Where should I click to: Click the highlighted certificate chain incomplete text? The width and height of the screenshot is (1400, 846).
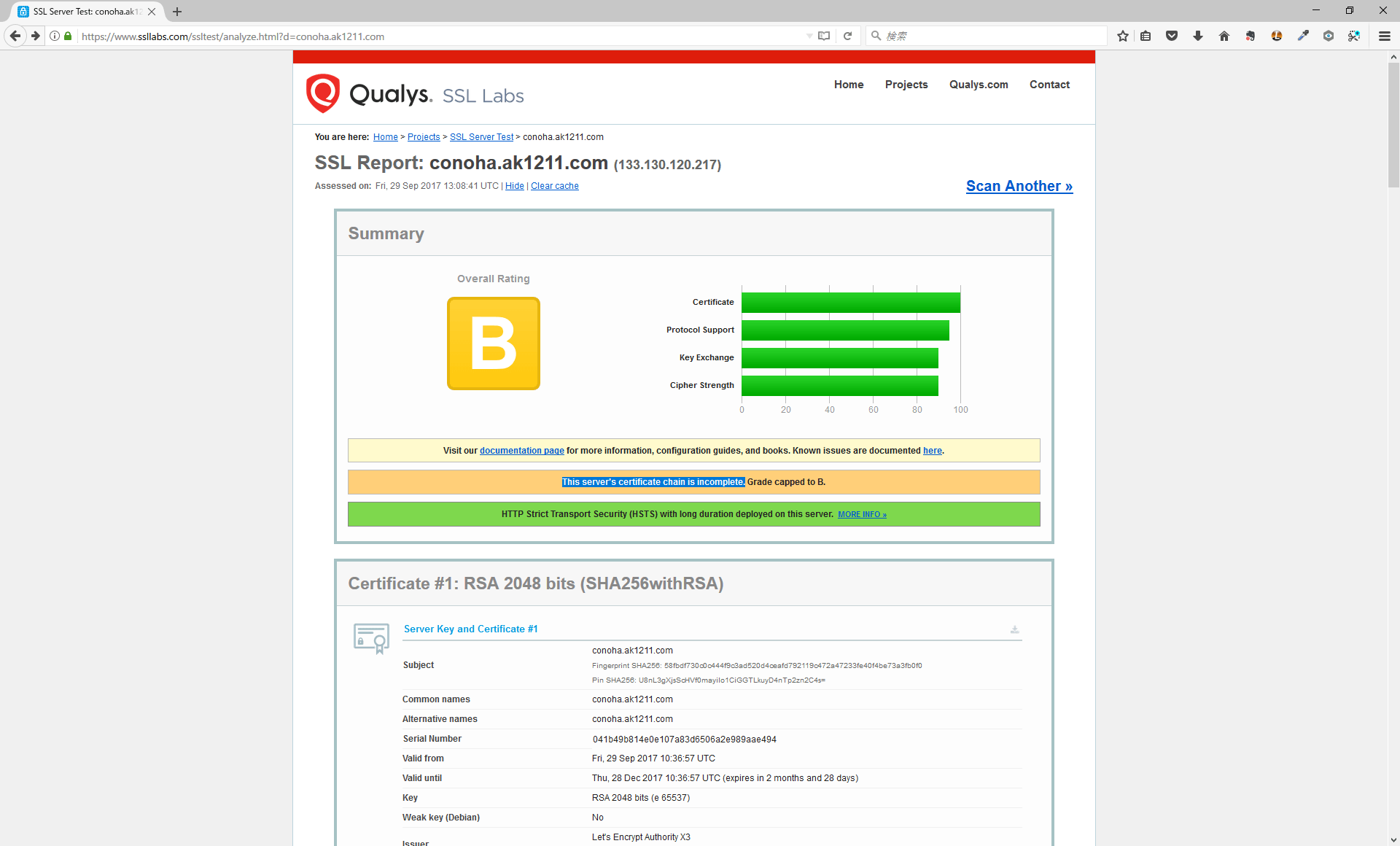[653, 482]
